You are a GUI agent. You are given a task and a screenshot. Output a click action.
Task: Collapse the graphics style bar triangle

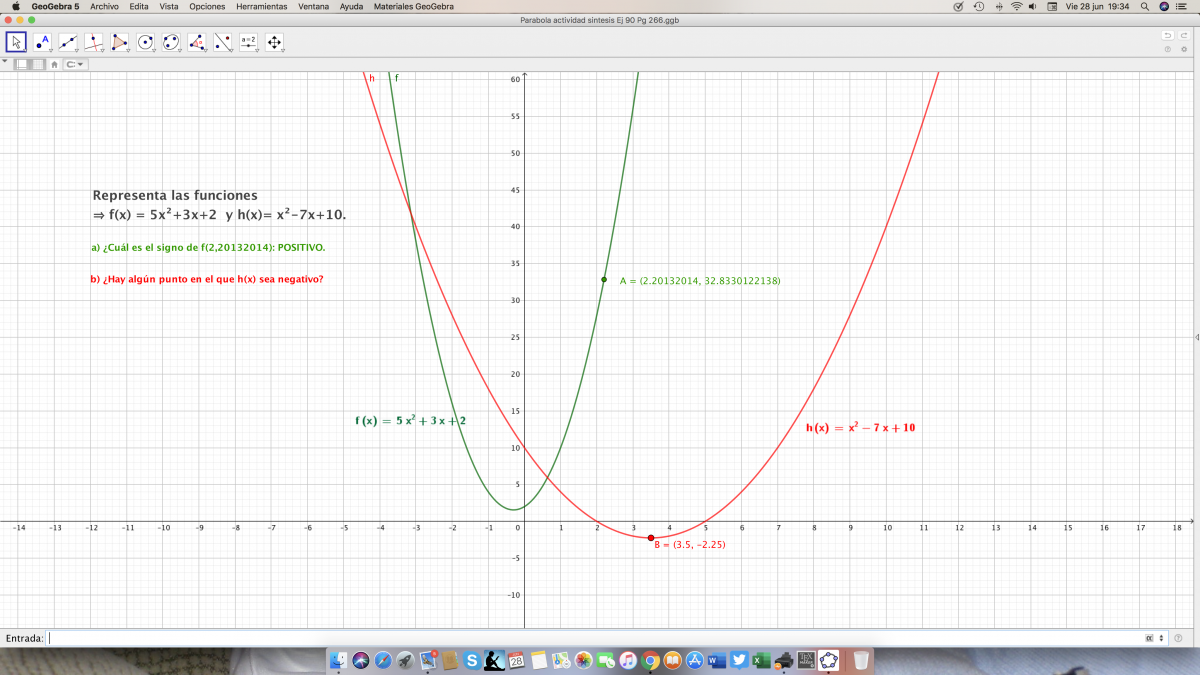point(5,61)
